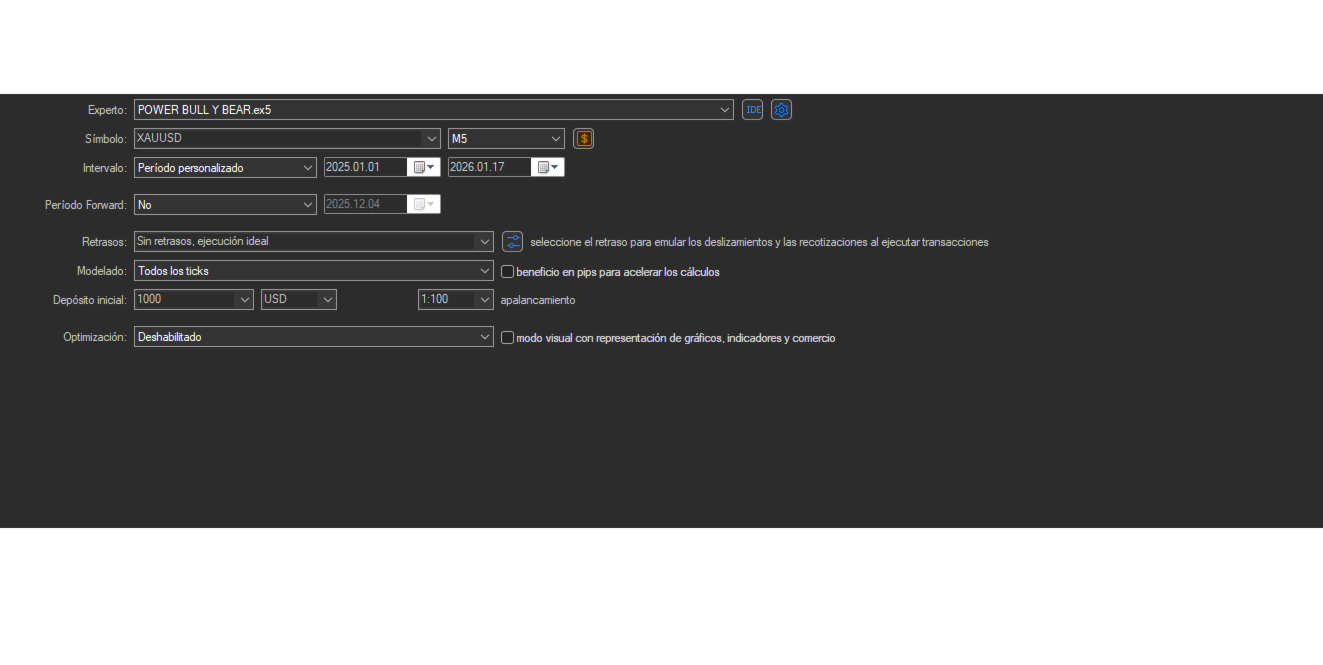Open the end date calendar picker
The width and height of the screenshot is (1323, 665).
point(548,168)
